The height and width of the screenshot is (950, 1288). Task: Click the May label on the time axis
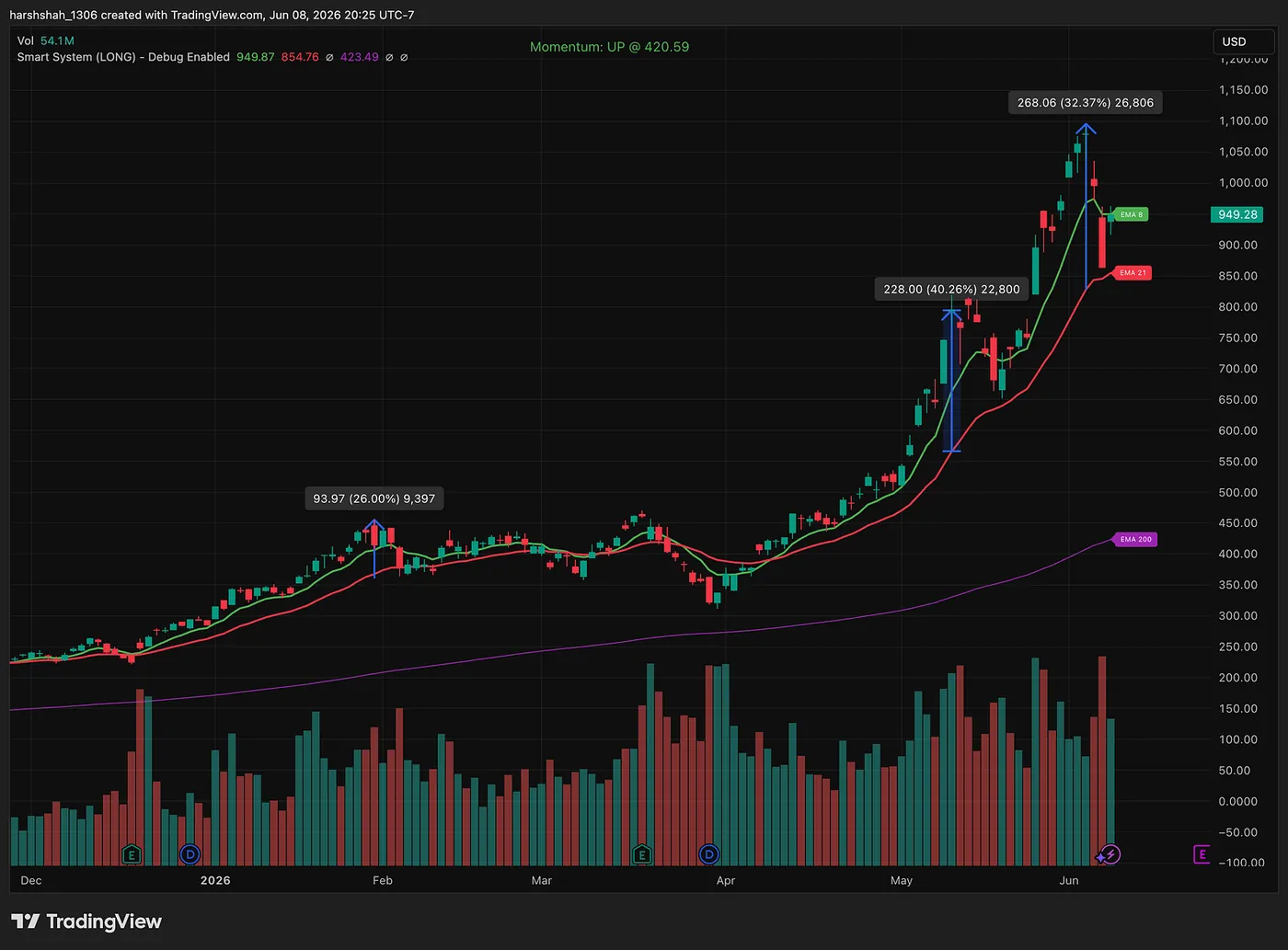click(902, 880)
